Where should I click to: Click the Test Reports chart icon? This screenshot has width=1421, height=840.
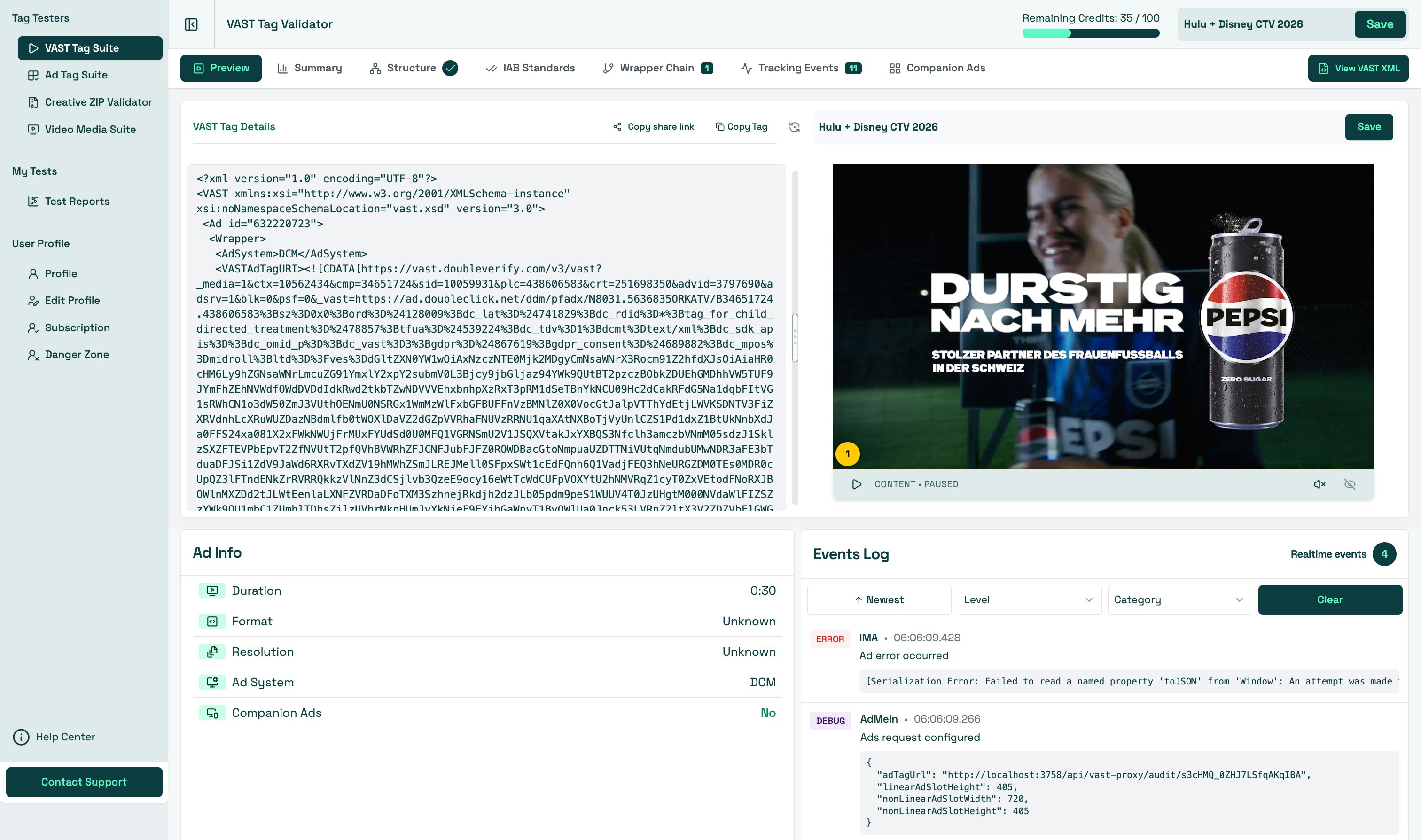click(x=33, y=202)
